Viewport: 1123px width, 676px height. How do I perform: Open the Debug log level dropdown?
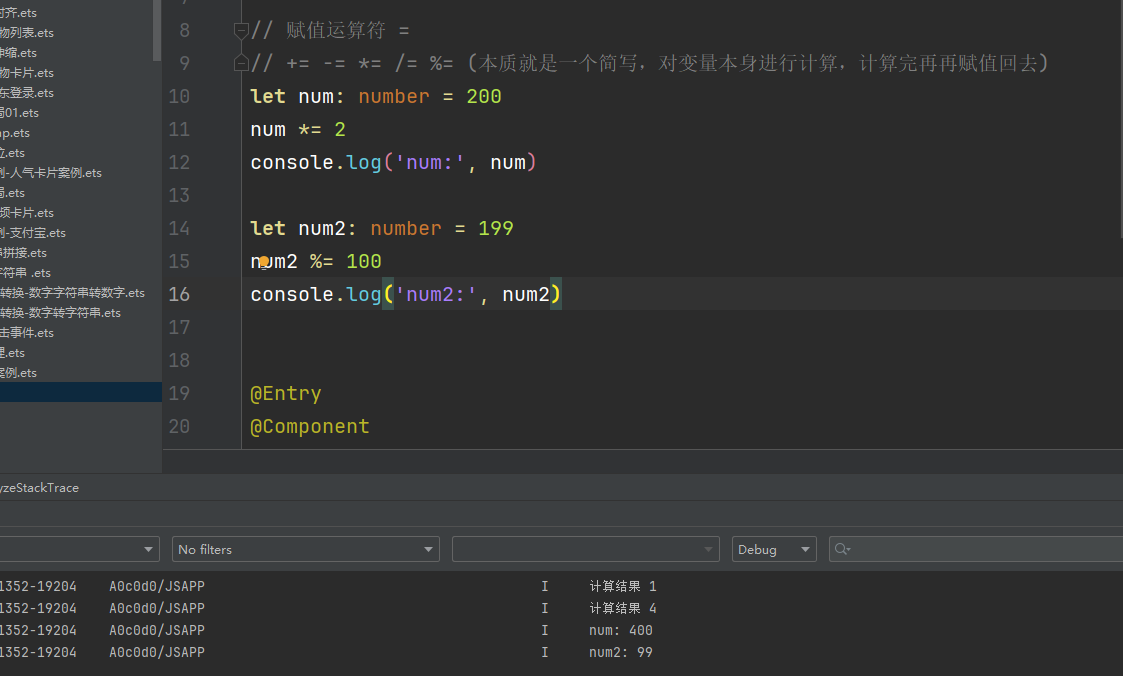click(x=774, y=549)
